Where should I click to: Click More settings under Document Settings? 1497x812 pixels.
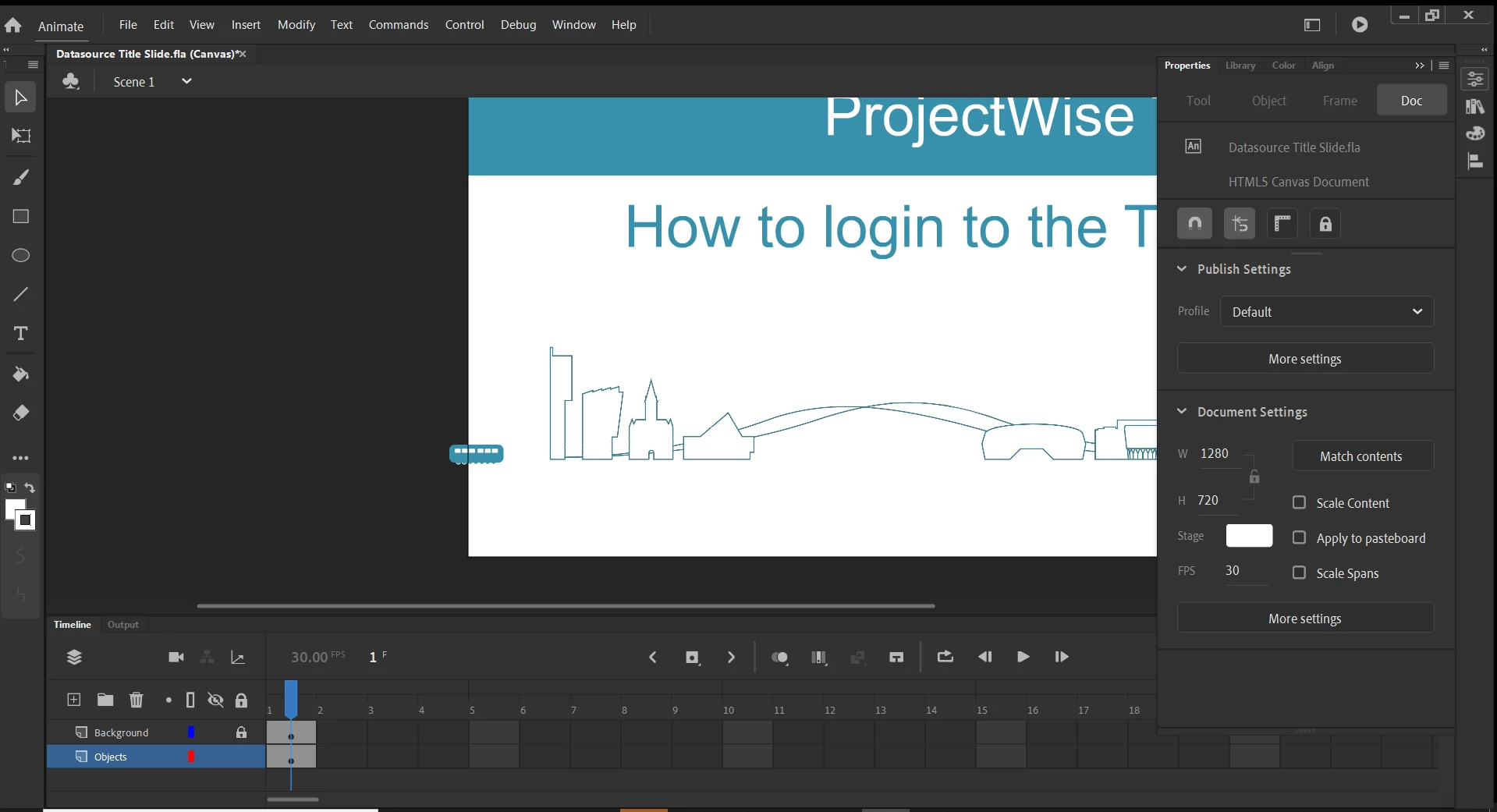[x=1305, y=619]
